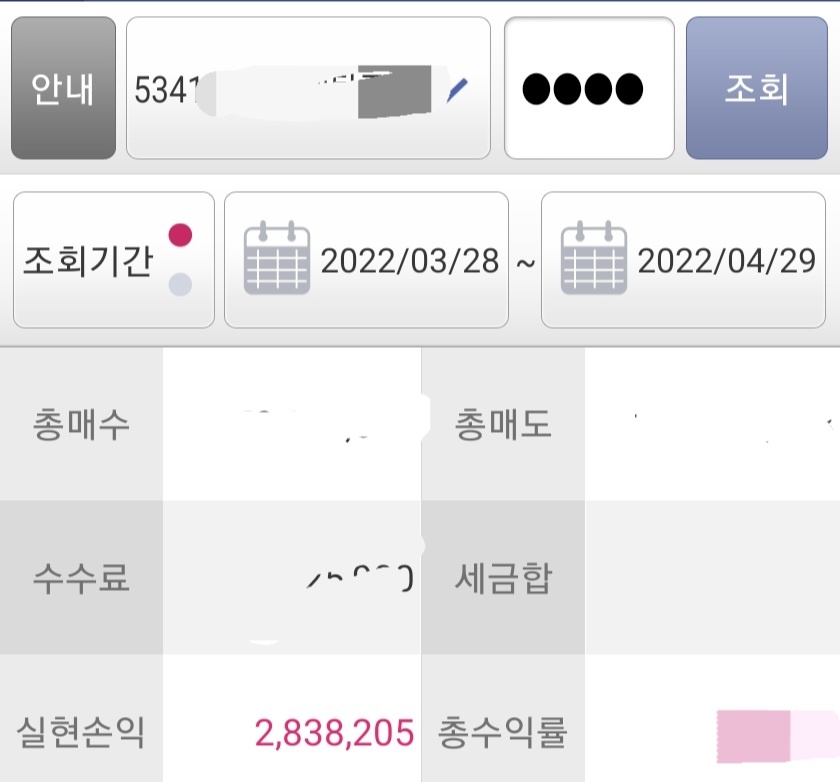Select the grey dot in 조회기간
Screen dimensions: 840x782
click(x=180, y=284)
